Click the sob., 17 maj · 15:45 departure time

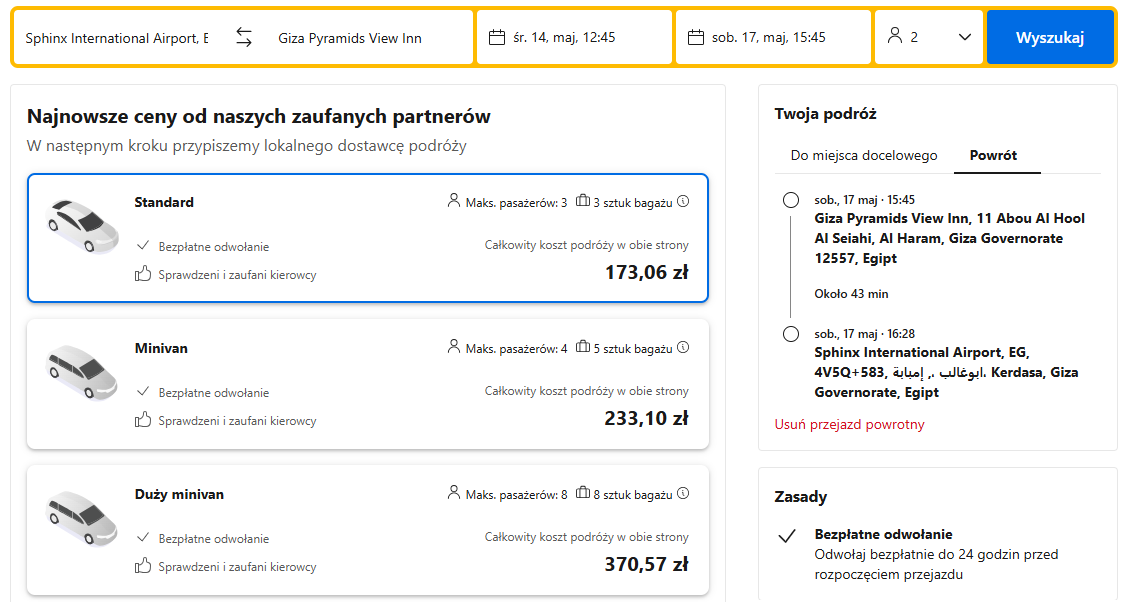tap(864, 200)
